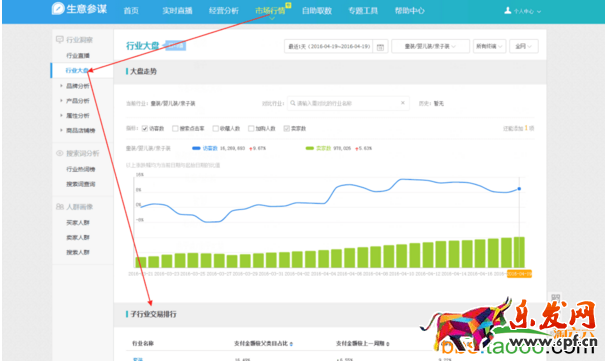Open the 所有终端 dropdown

pyautogui.click(x=489, y=46)
